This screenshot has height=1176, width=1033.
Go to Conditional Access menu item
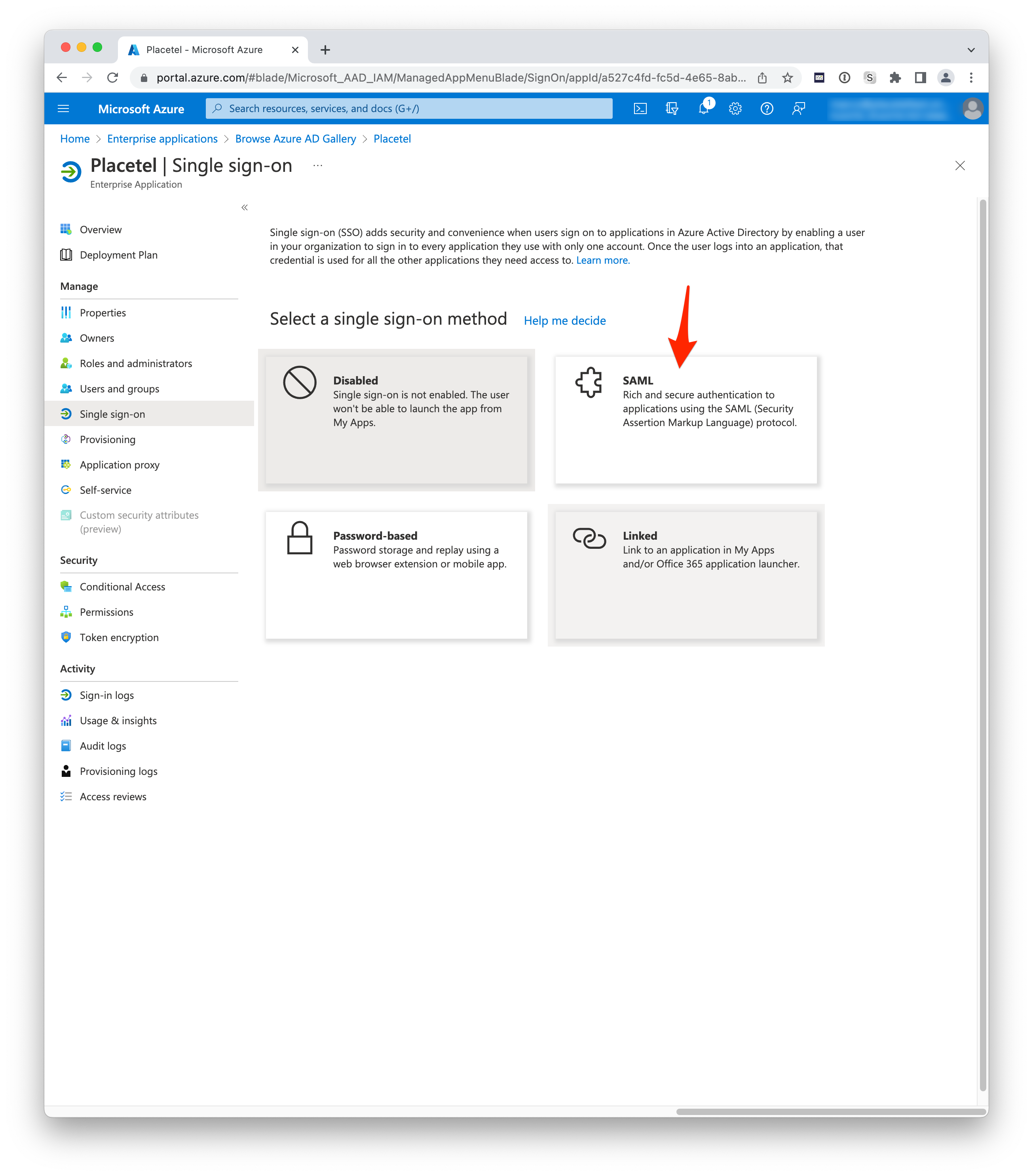(122, 587)
